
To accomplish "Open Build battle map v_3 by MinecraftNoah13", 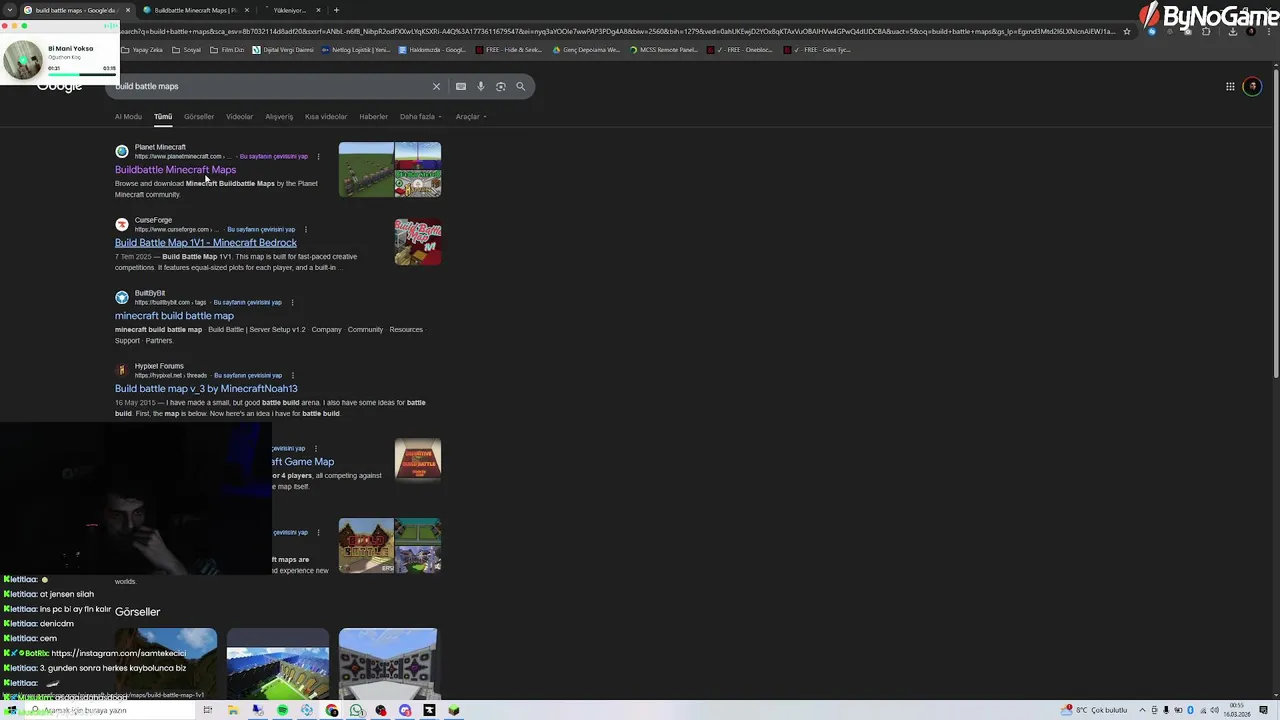I will (206, 389).
